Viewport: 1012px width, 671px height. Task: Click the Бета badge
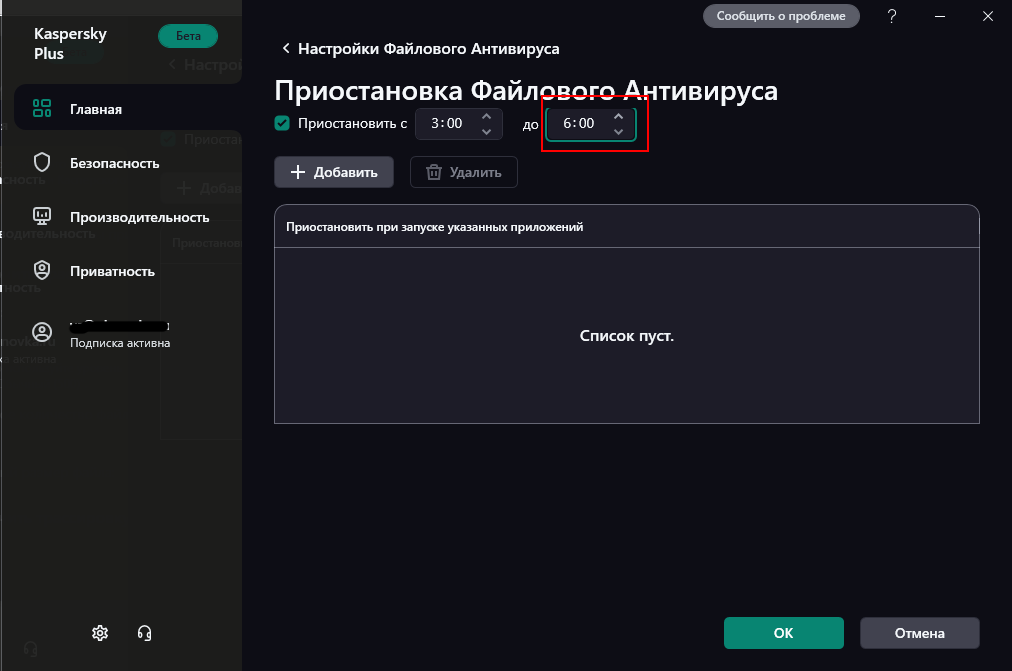(188, 36)
